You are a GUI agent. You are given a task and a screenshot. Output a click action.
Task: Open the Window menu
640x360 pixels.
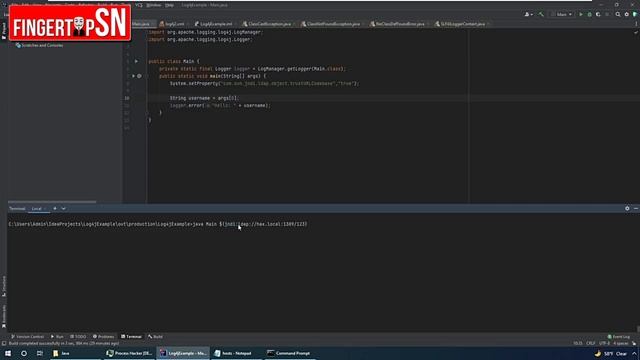(153, 5)
